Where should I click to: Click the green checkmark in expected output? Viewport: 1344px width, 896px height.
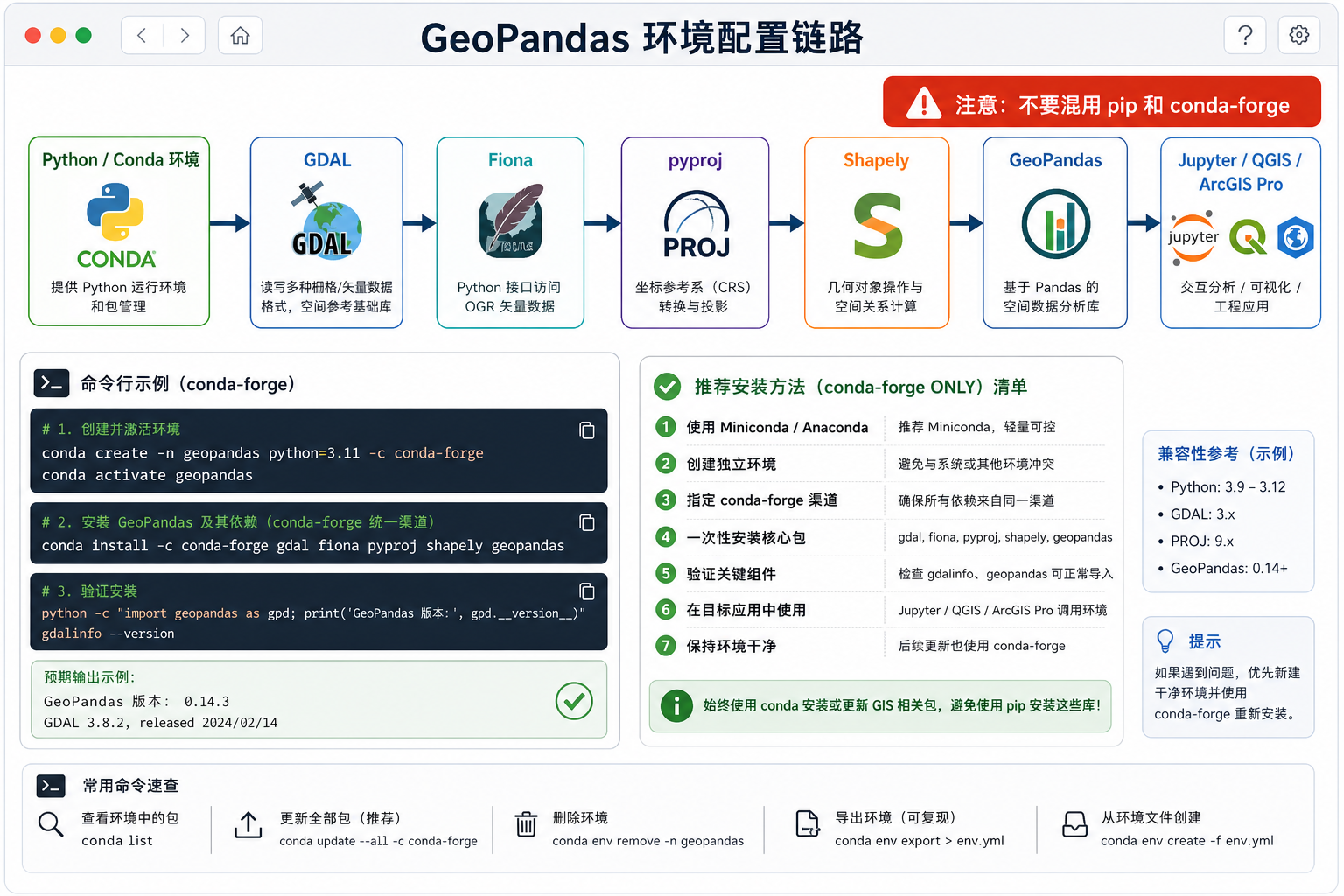coord(574,701)
